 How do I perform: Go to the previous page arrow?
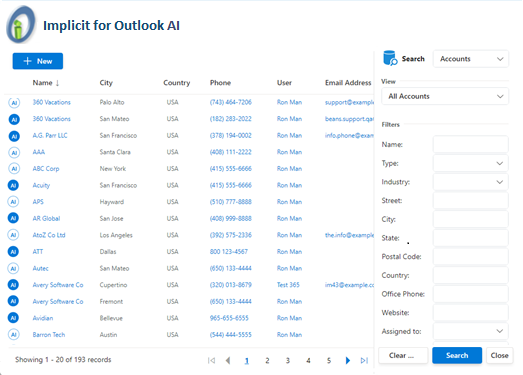[228, 360]
